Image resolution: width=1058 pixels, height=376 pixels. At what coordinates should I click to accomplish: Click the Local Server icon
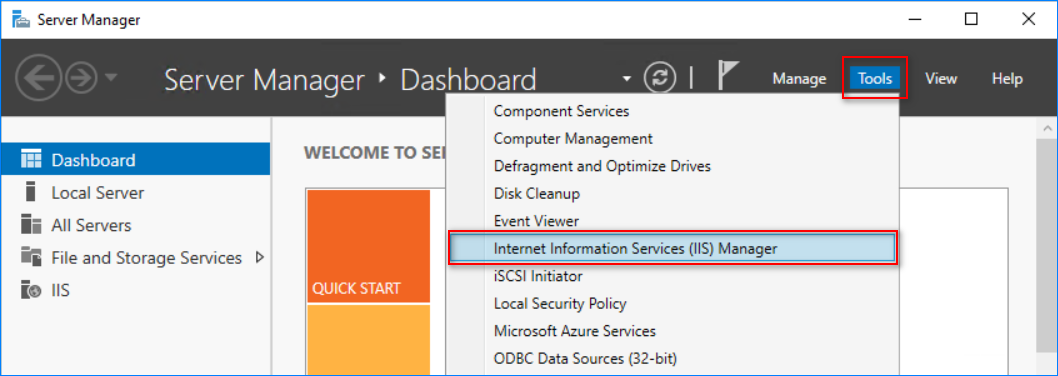(31, 192)
